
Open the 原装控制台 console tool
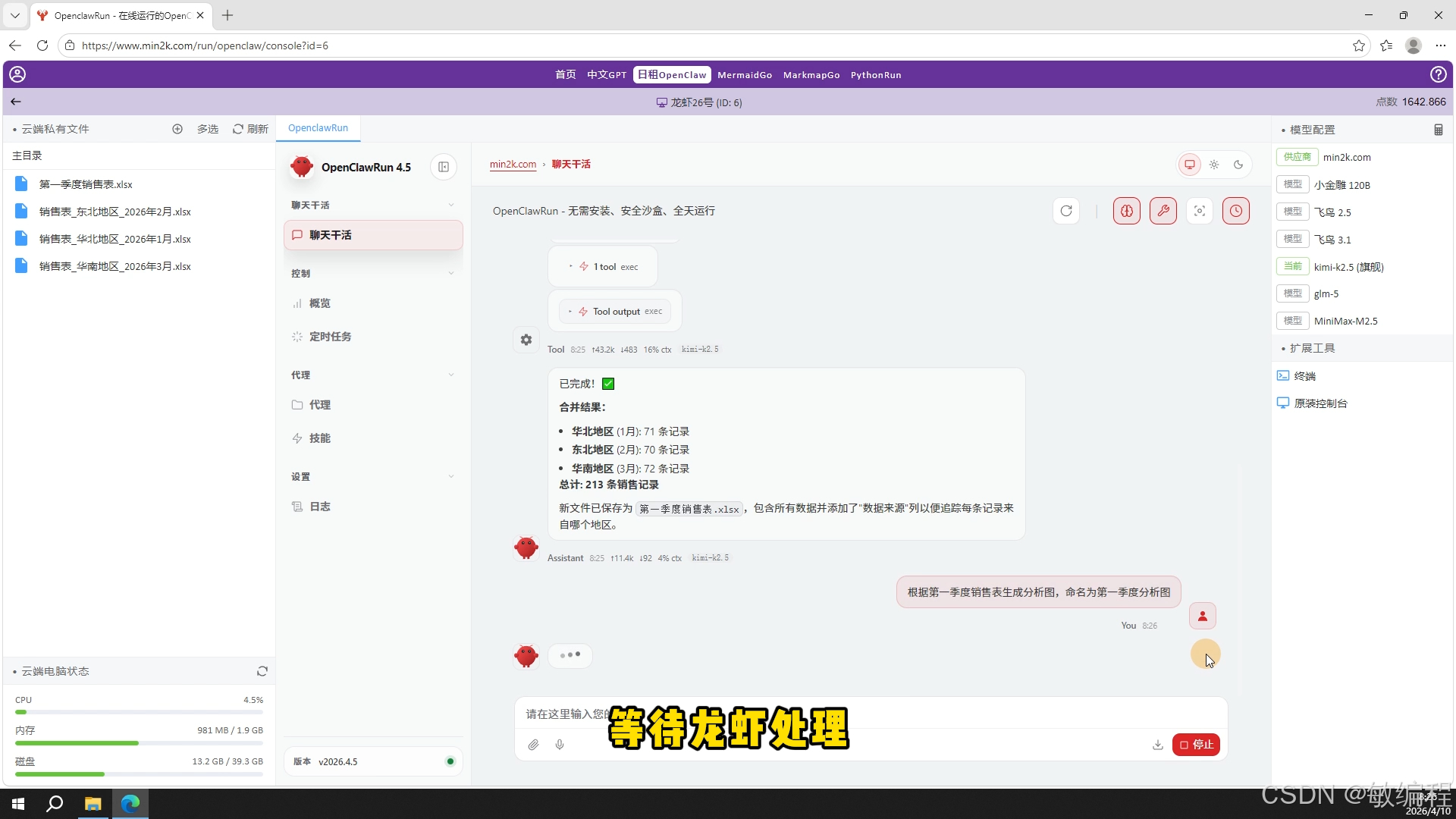pos(1320,403)
